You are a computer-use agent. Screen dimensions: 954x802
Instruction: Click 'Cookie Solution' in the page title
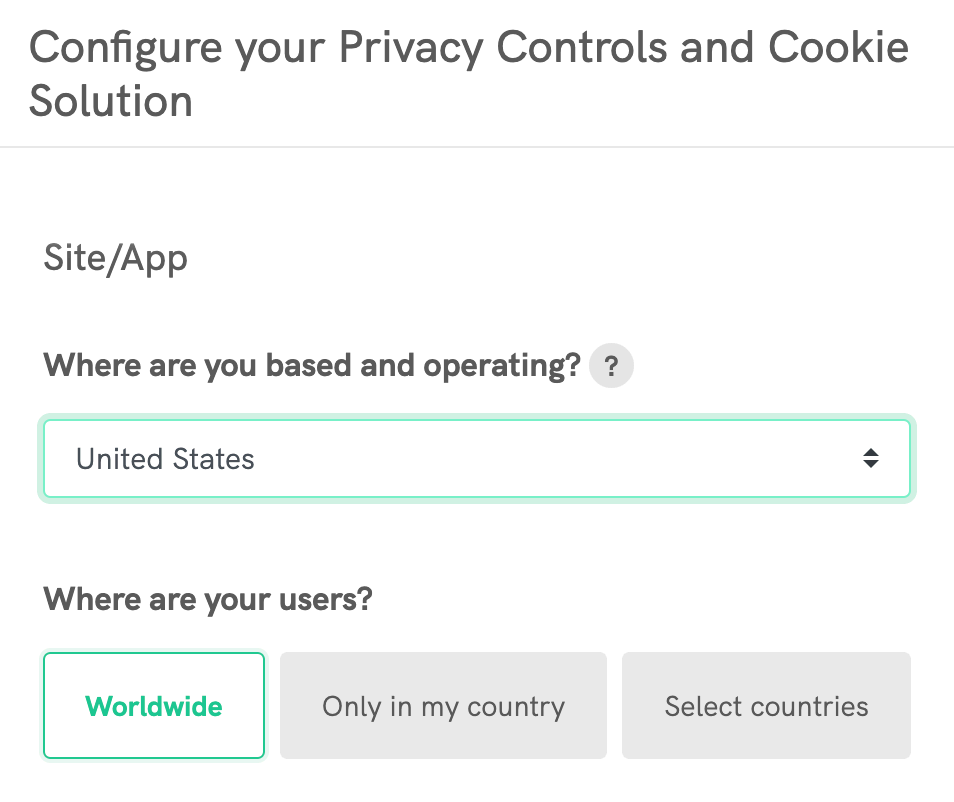(838, 48)
